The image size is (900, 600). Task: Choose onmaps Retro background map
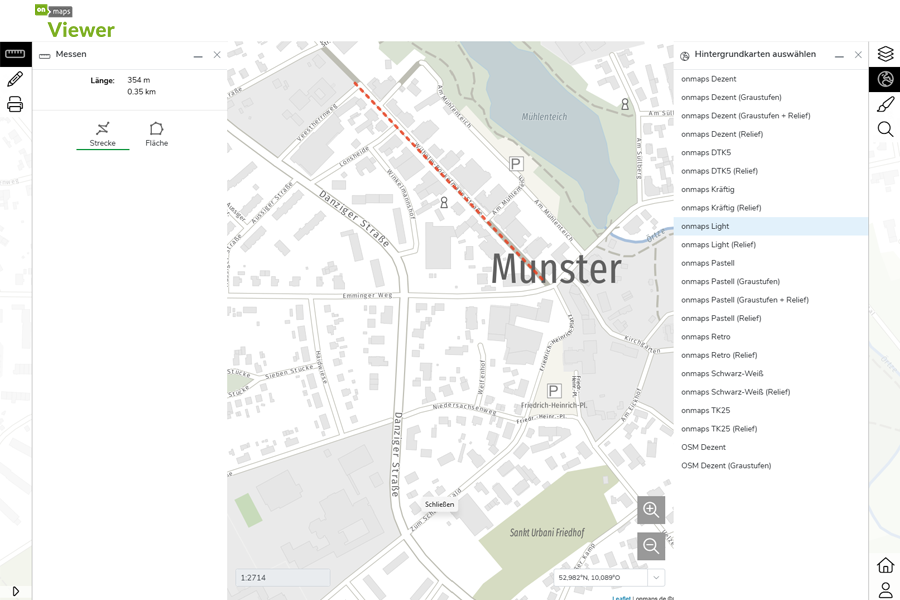pyautogui.click(x=706, y=337)
